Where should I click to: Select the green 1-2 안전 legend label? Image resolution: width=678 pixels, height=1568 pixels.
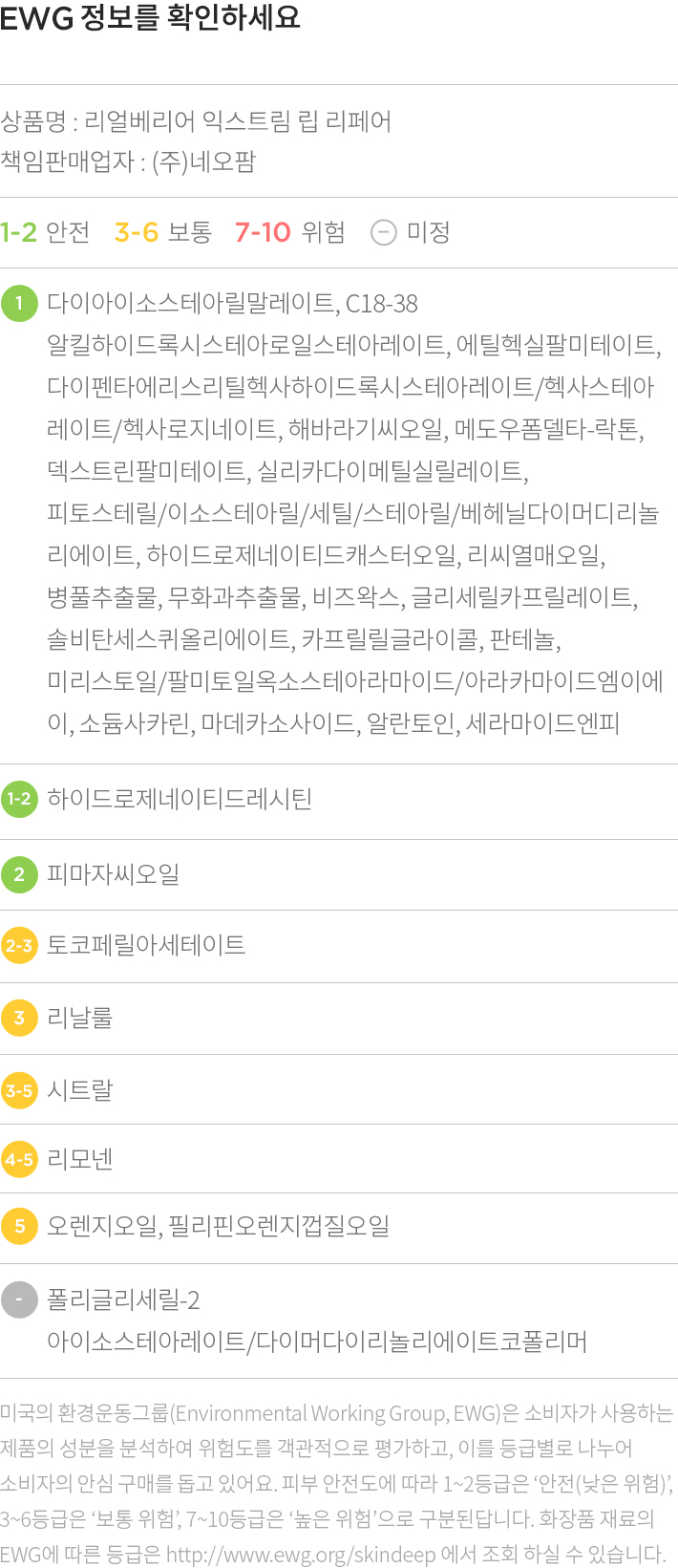click(45, 232)
